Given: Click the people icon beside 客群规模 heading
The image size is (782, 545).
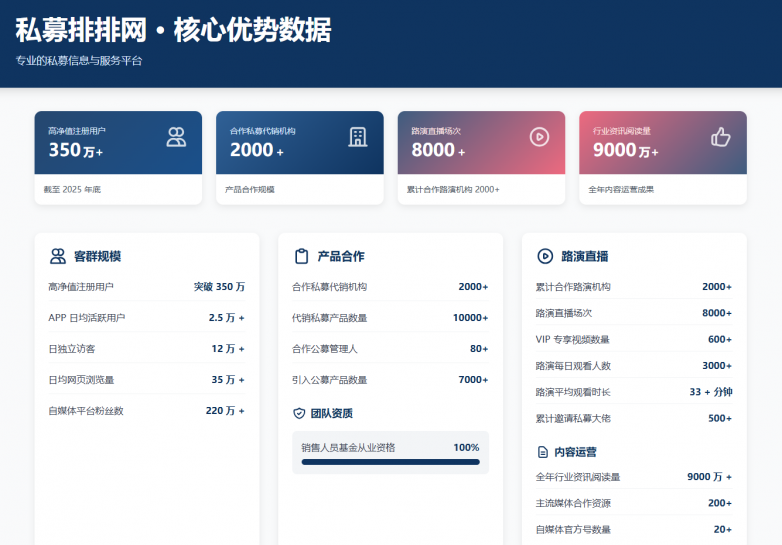Looking at the screenshot, I should click(x=58, y=256).
